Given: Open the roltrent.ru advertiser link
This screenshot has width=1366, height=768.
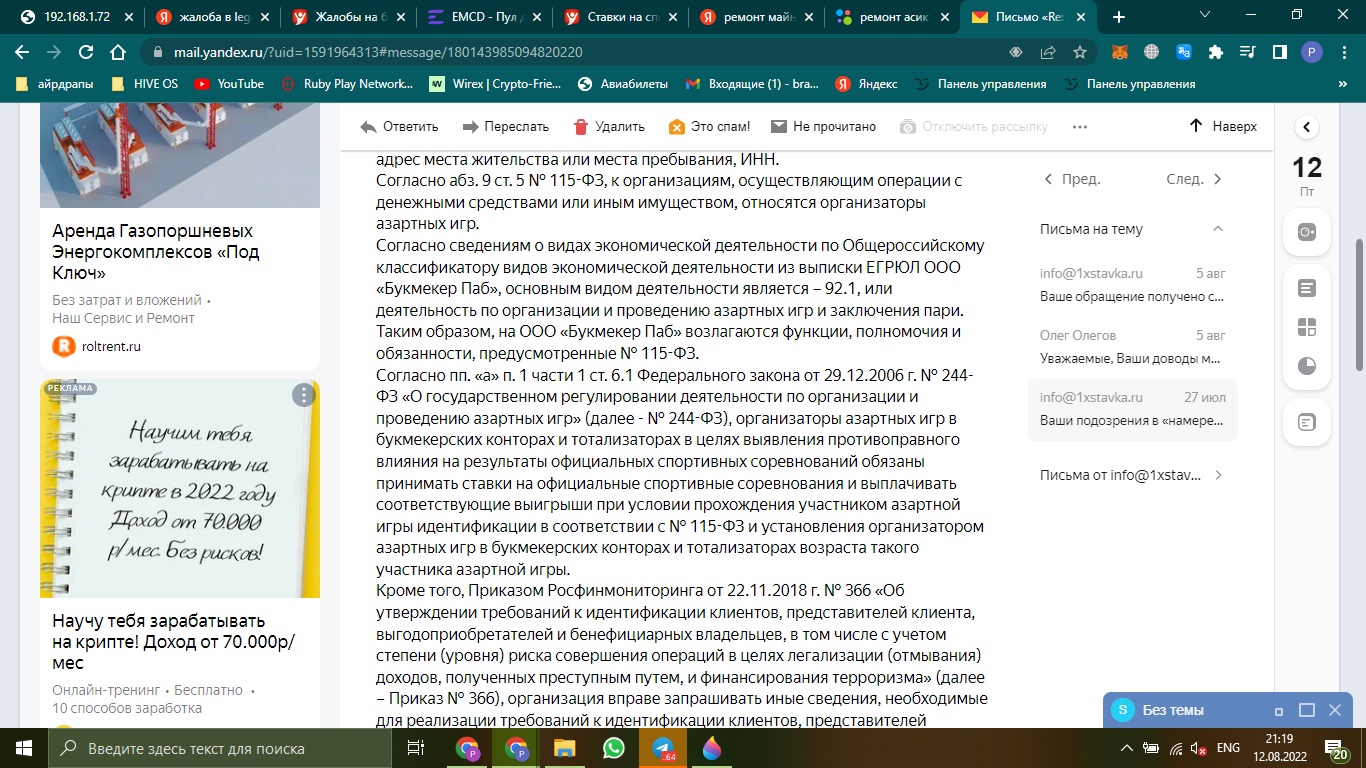Looking at the screenshot, I should click(110, 346).
